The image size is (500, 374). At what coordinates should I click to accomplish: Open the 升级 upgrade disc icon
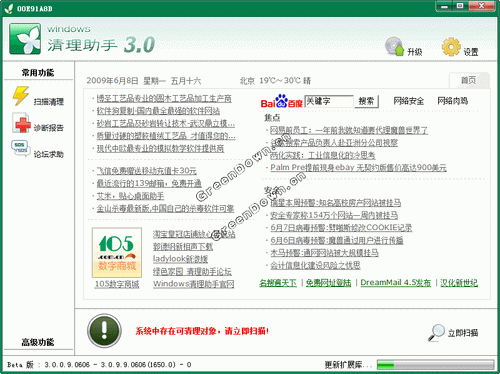[x=395, y=46]
